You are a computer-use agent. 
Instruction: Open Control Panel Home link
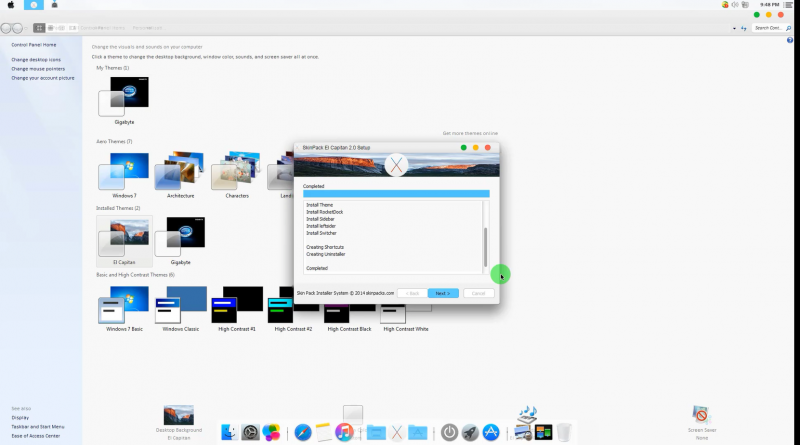click(34, 45)
